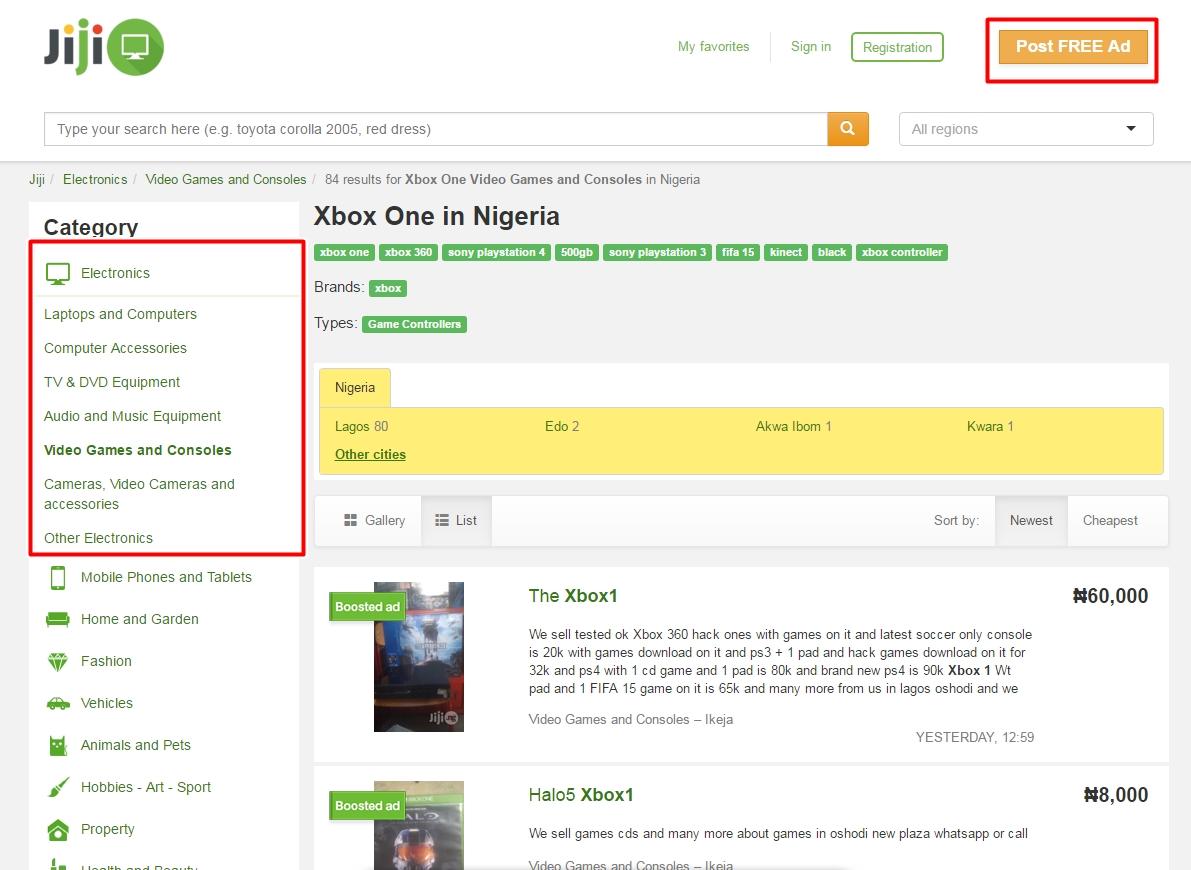Click the 500gb tag
This screenshot has width=1191, height=870.
point(577,252)
